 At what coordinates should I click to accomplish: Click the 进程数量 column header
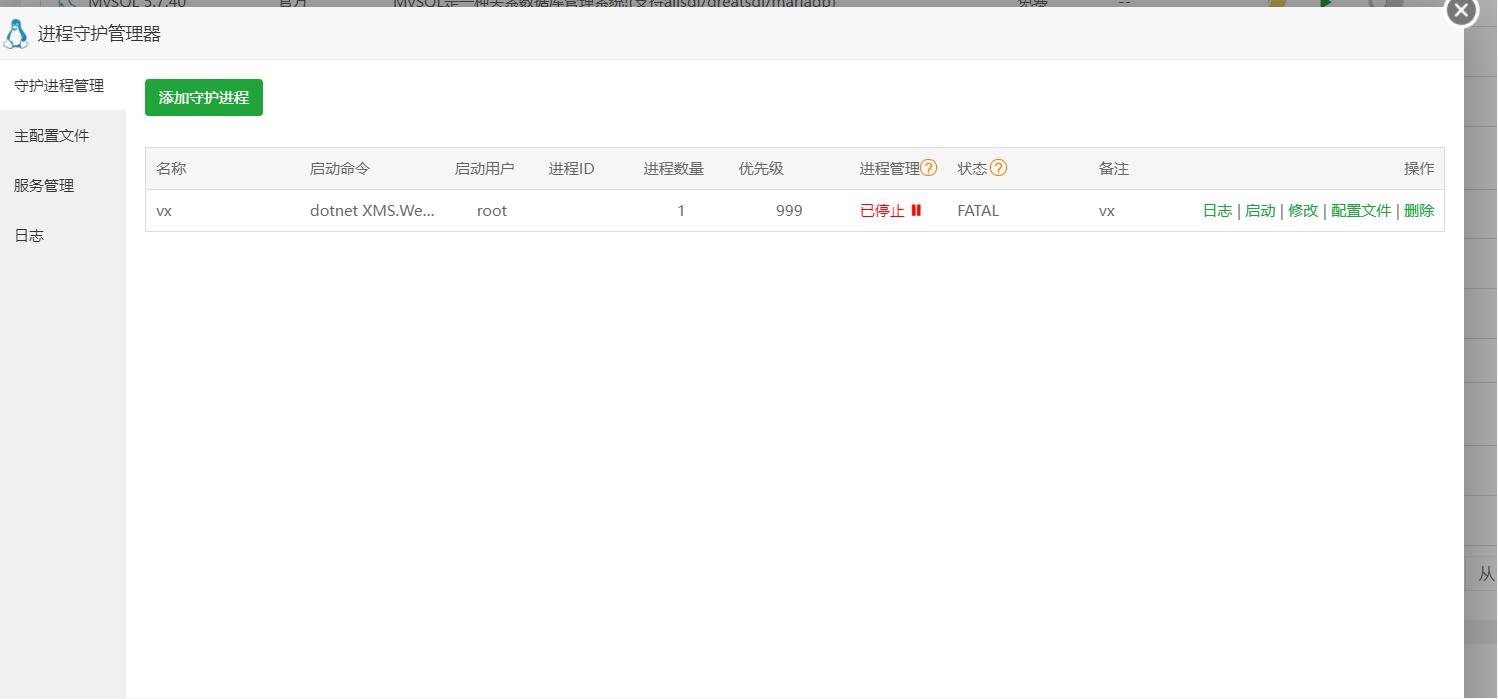coord(674,168)
